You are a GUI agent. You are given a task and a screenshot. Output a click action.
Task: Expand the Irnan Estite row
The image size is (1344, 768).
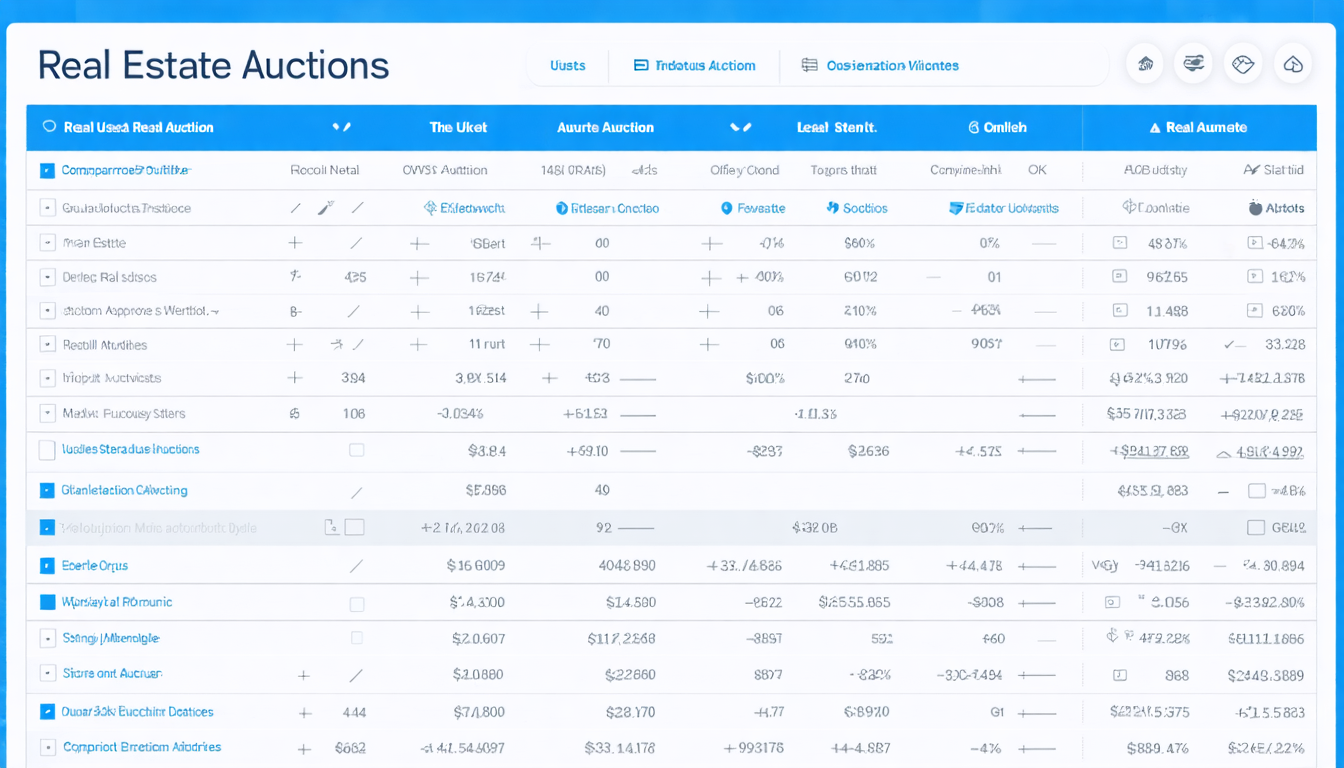tap(47, 242)
